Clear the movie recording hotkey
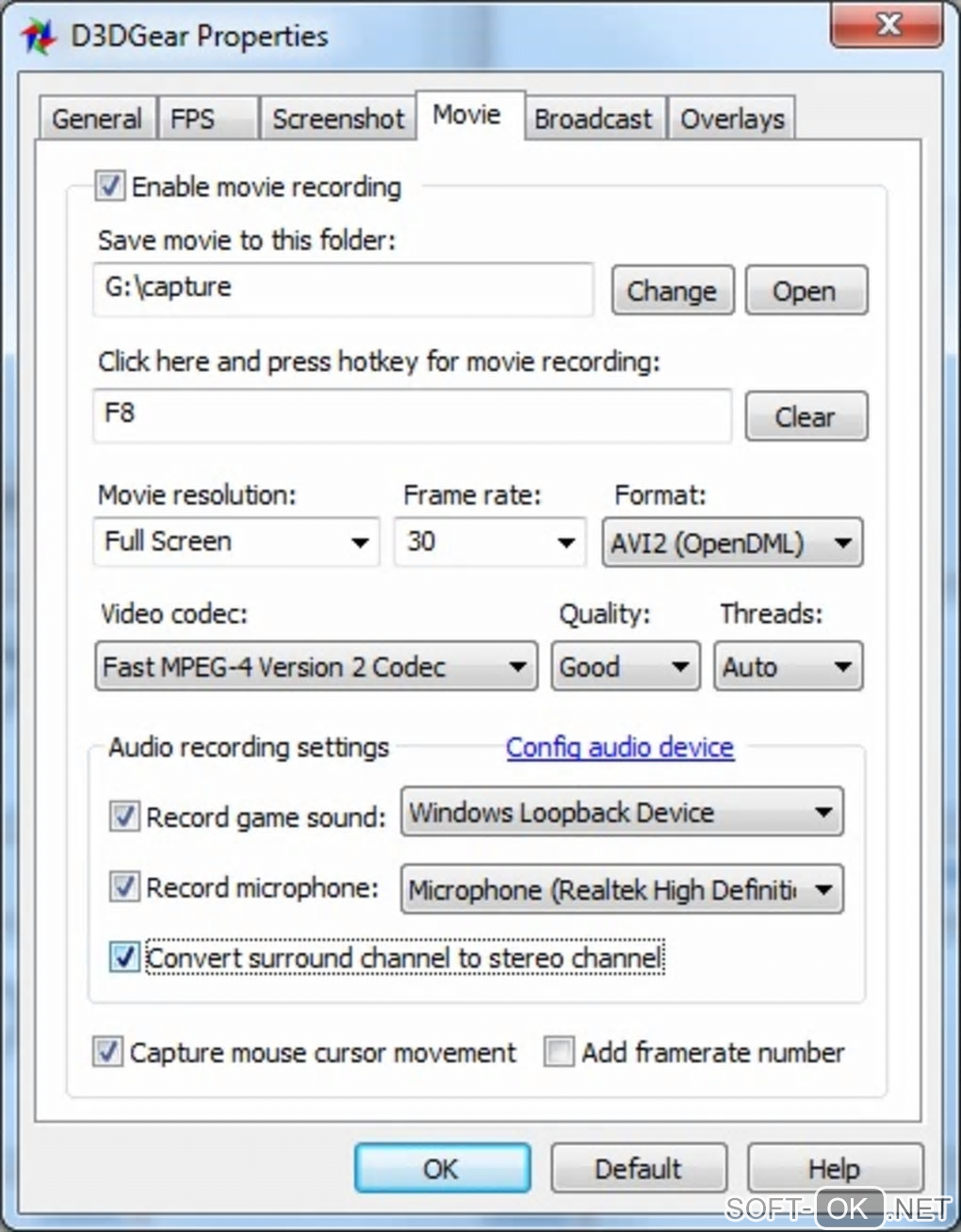This screenshot has width=961, height=1232. (x=806, y=416)
